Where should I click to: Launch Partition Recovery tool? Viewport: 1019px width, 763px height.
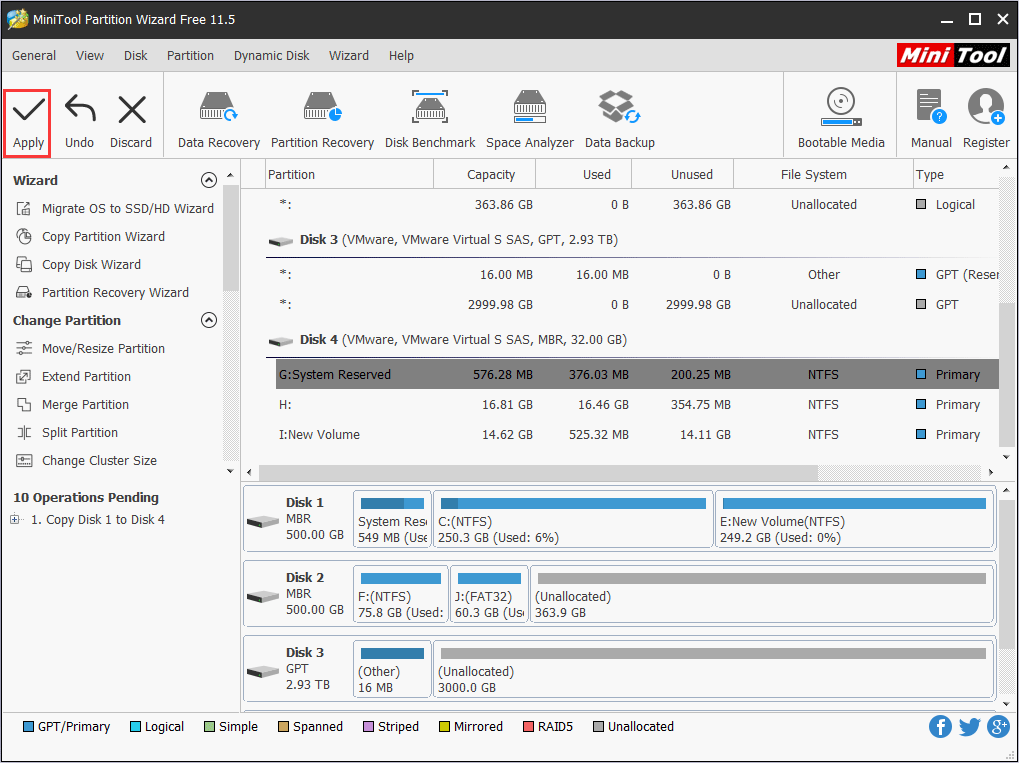coord(322,121)
